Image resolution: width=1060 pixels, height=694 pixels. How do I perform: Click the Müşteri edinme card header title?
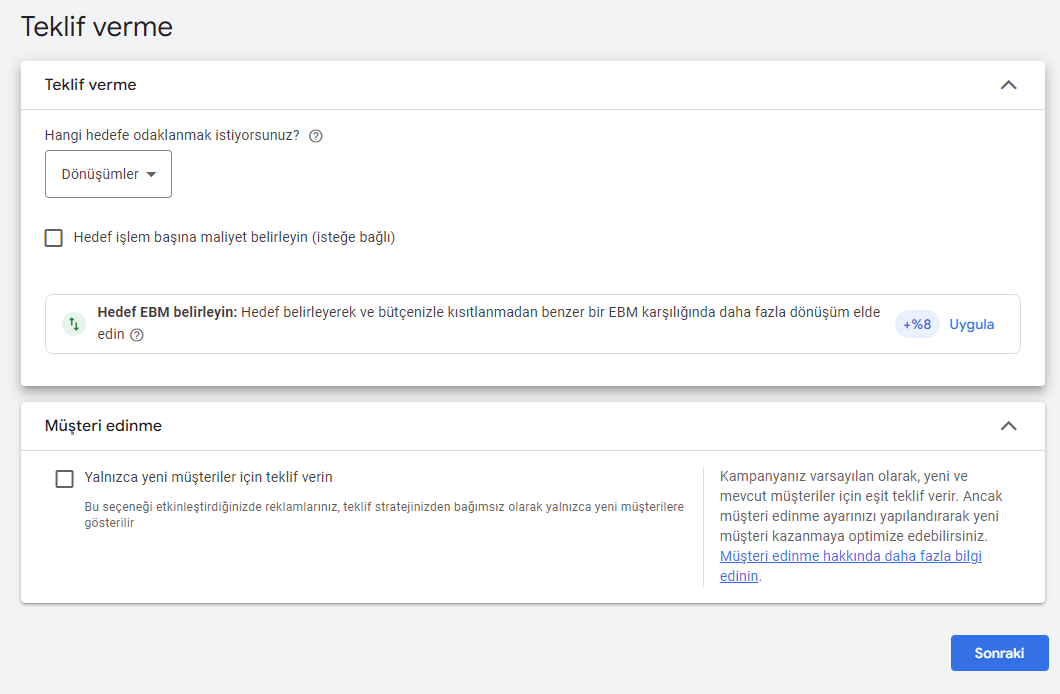103,426
